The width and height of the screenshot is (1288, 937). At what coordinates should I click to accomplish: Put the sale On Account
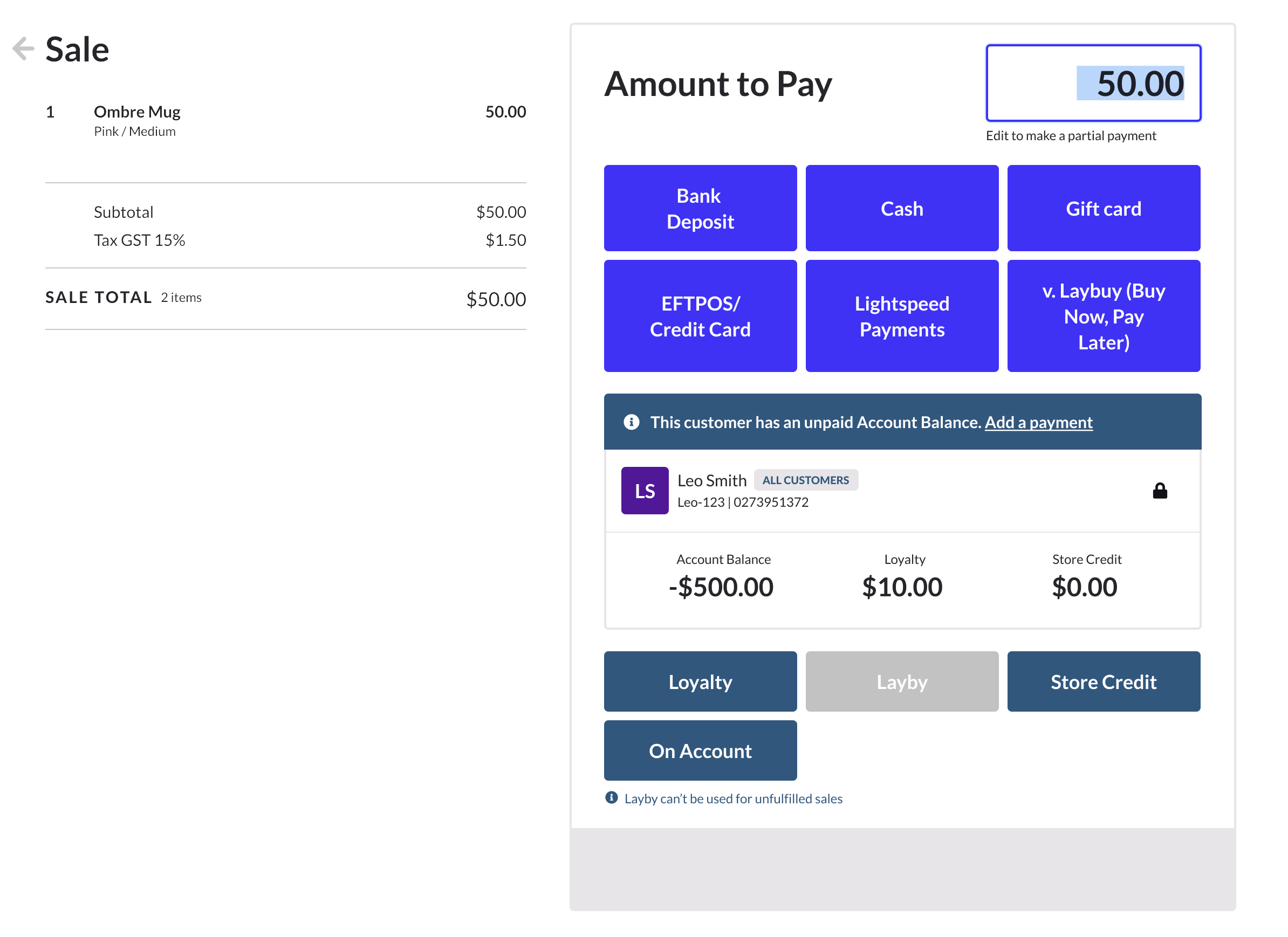700,750
